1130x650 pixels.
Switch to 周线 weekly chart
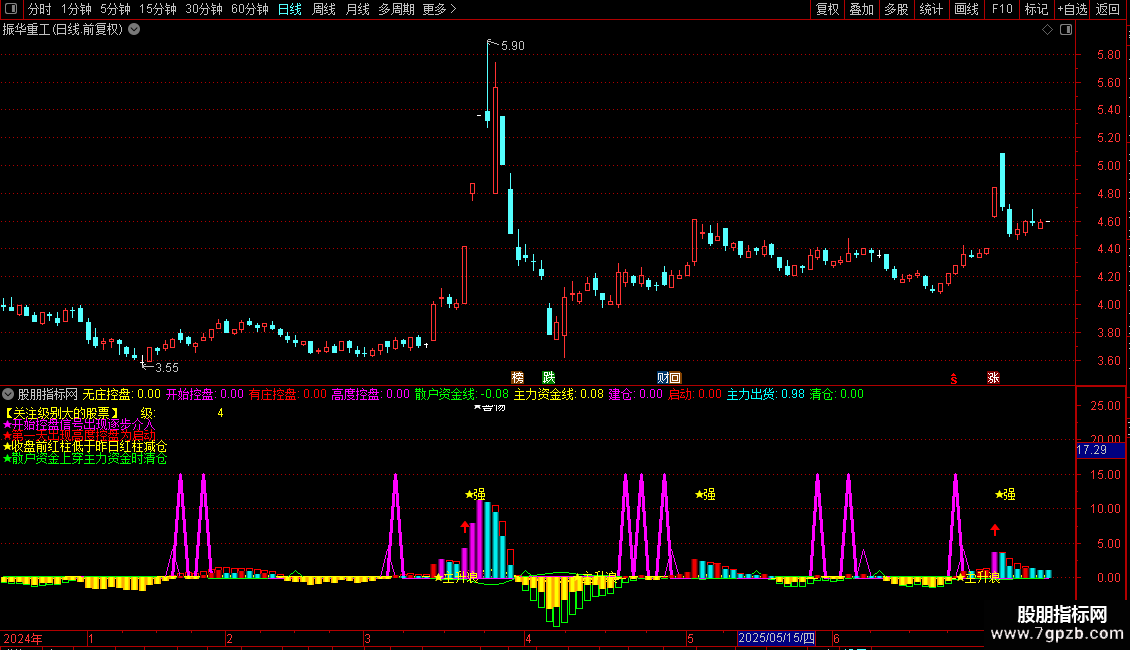tap(324, 9)
